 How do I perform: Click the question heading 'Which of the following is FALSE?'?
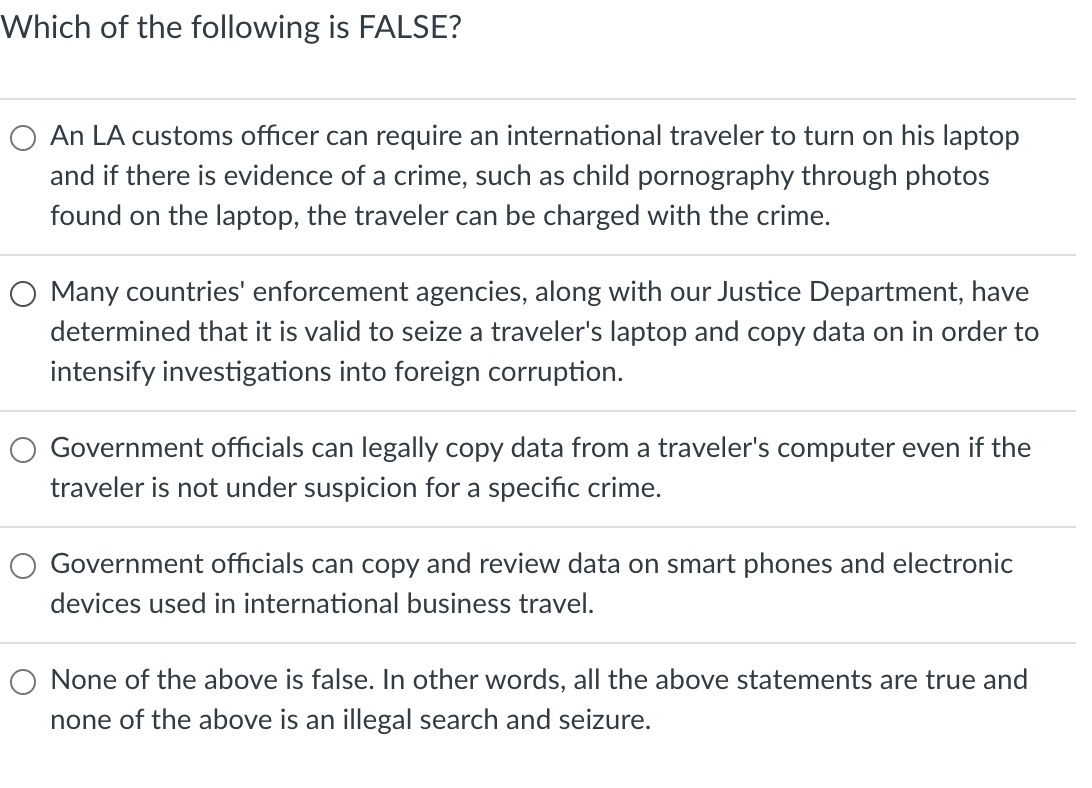(232, 27)
